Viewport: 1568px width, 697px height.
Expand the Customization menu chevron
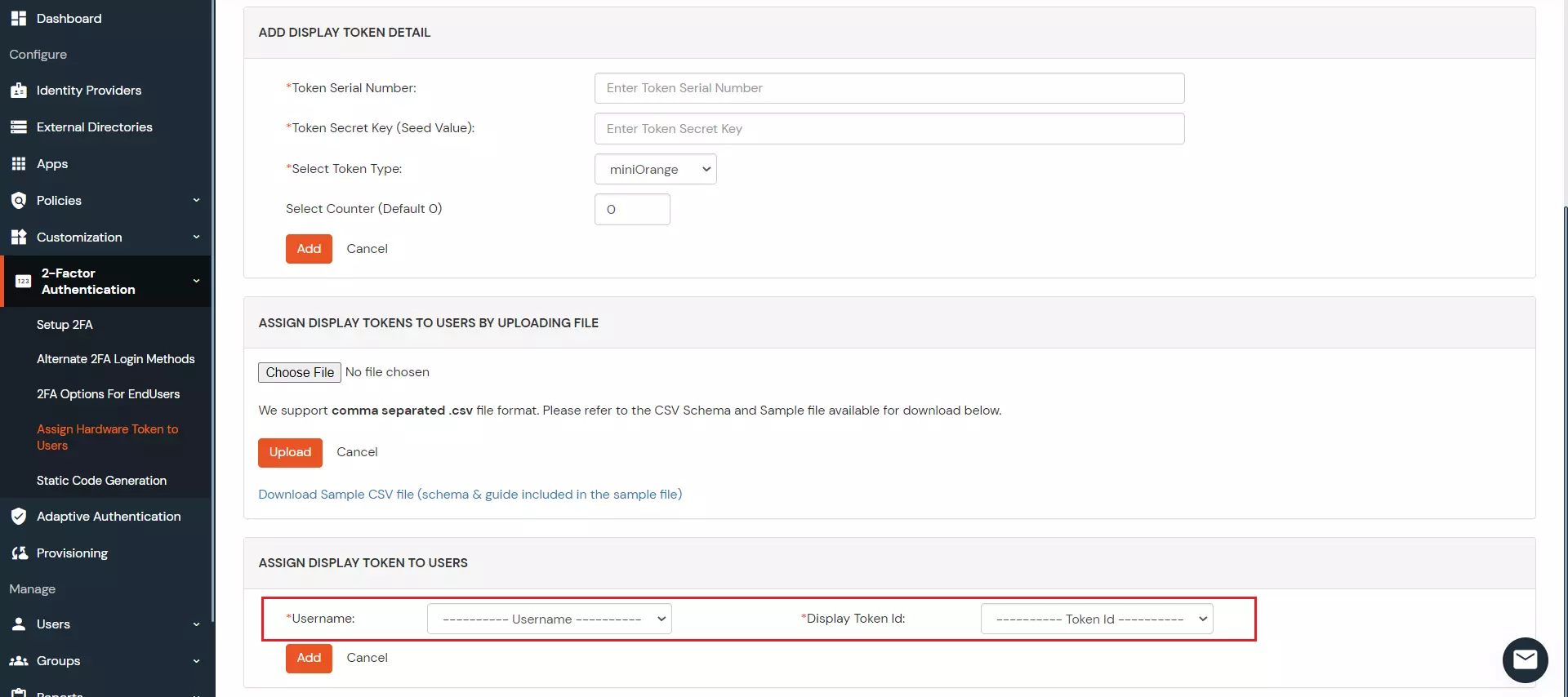[196, 238]
